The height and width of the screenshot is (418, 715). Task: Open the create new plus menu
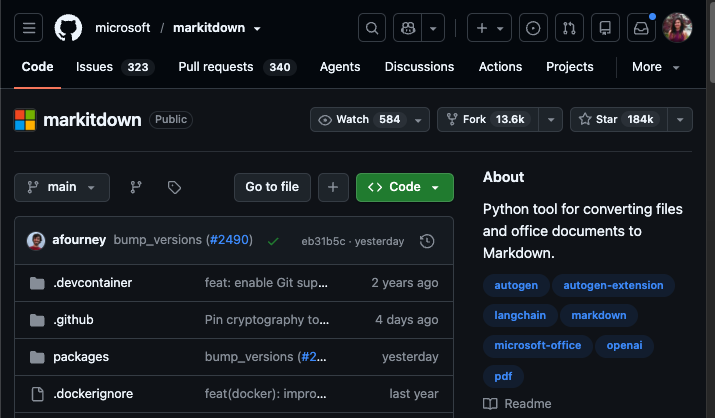tap(489, 28)
